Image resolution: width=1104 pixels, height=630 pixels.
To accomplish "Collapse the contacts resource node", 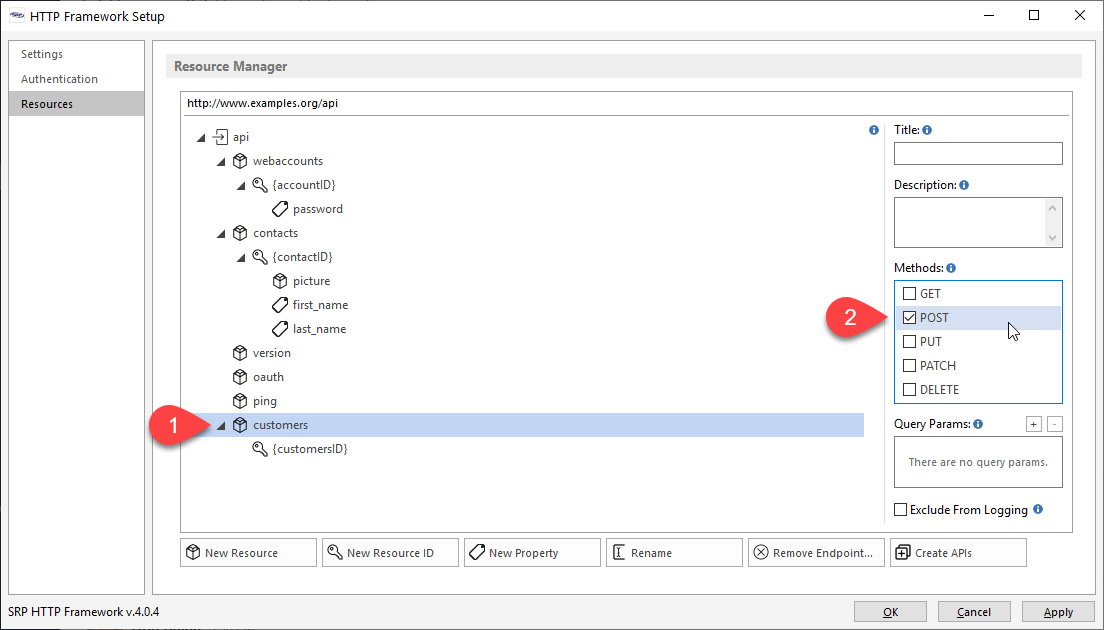I will coord(221,233).
